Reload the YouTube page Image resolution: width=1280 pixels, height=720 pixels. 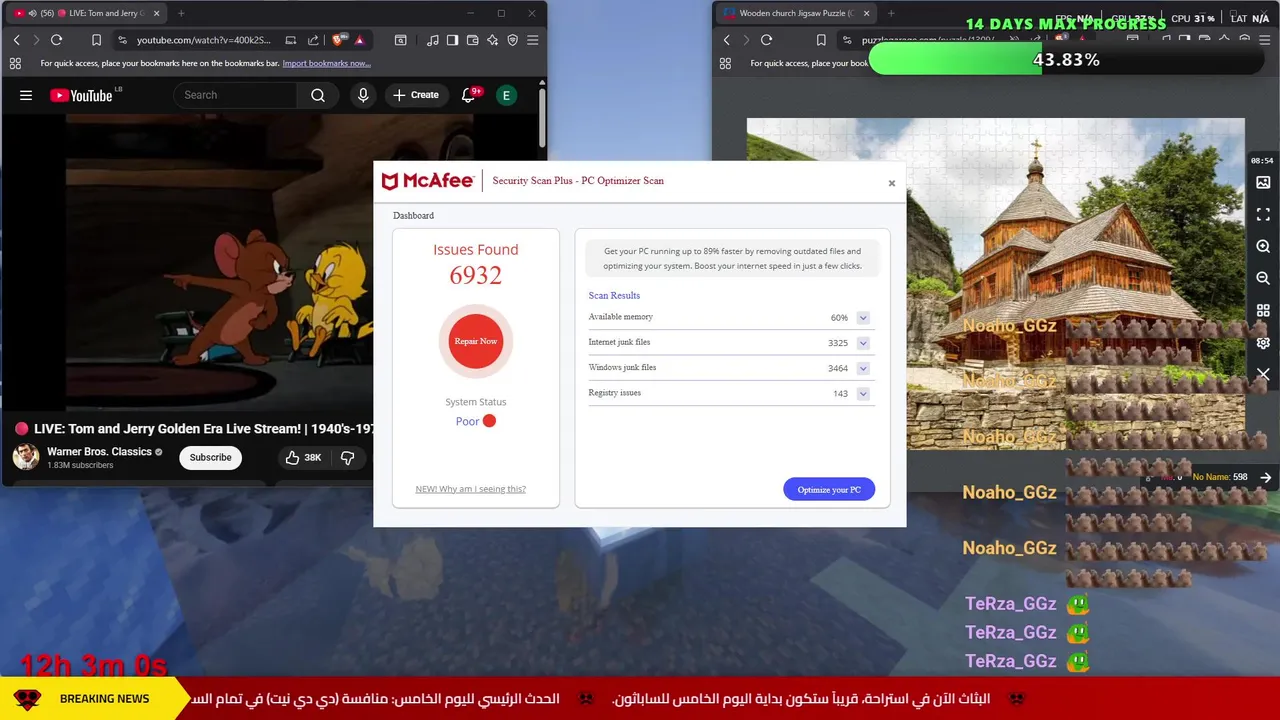tap(57, 40)
